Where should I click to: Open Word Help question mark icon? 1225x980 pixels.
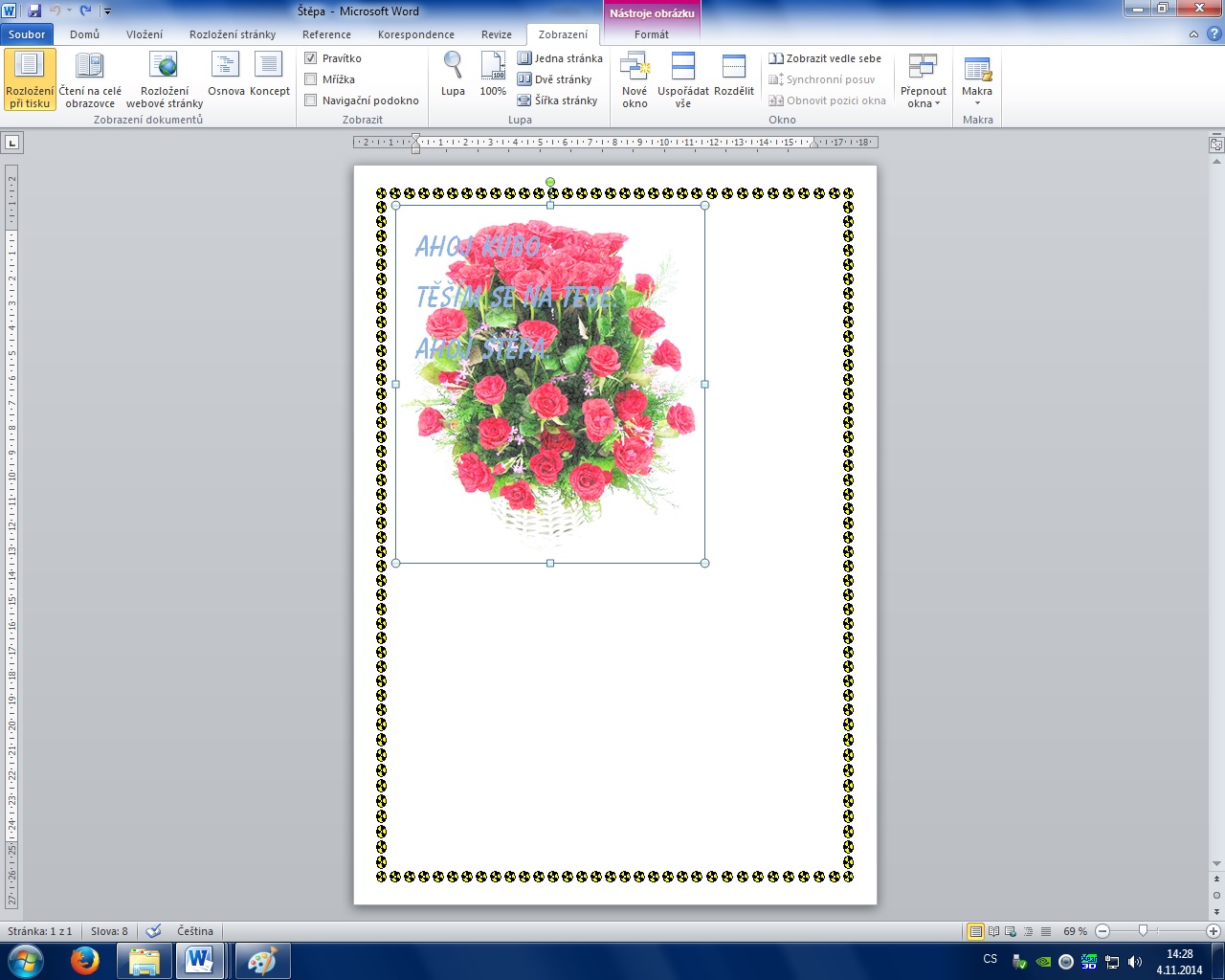(1214, 33)
